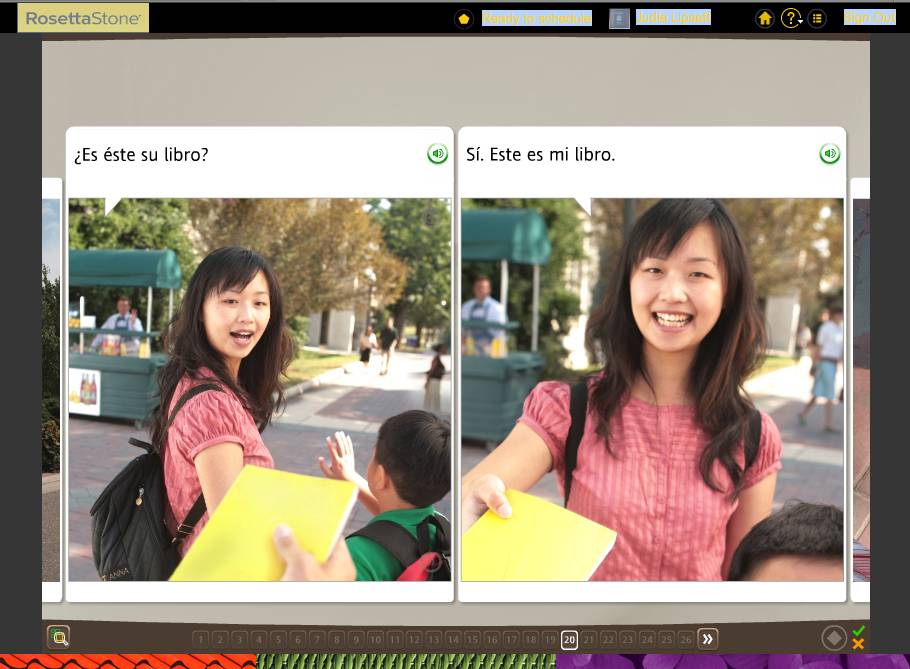Jump to screen 3 in progress bar
910x669 pixels.
point(239,639)
